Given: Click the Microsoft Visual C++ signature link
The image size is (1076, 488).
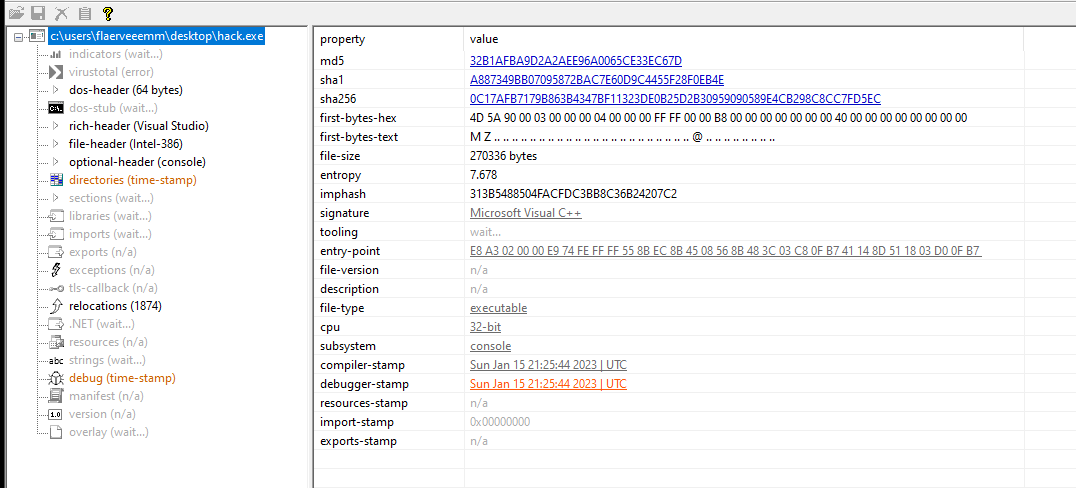Looking at the screenshot, I should coord(525,213).
